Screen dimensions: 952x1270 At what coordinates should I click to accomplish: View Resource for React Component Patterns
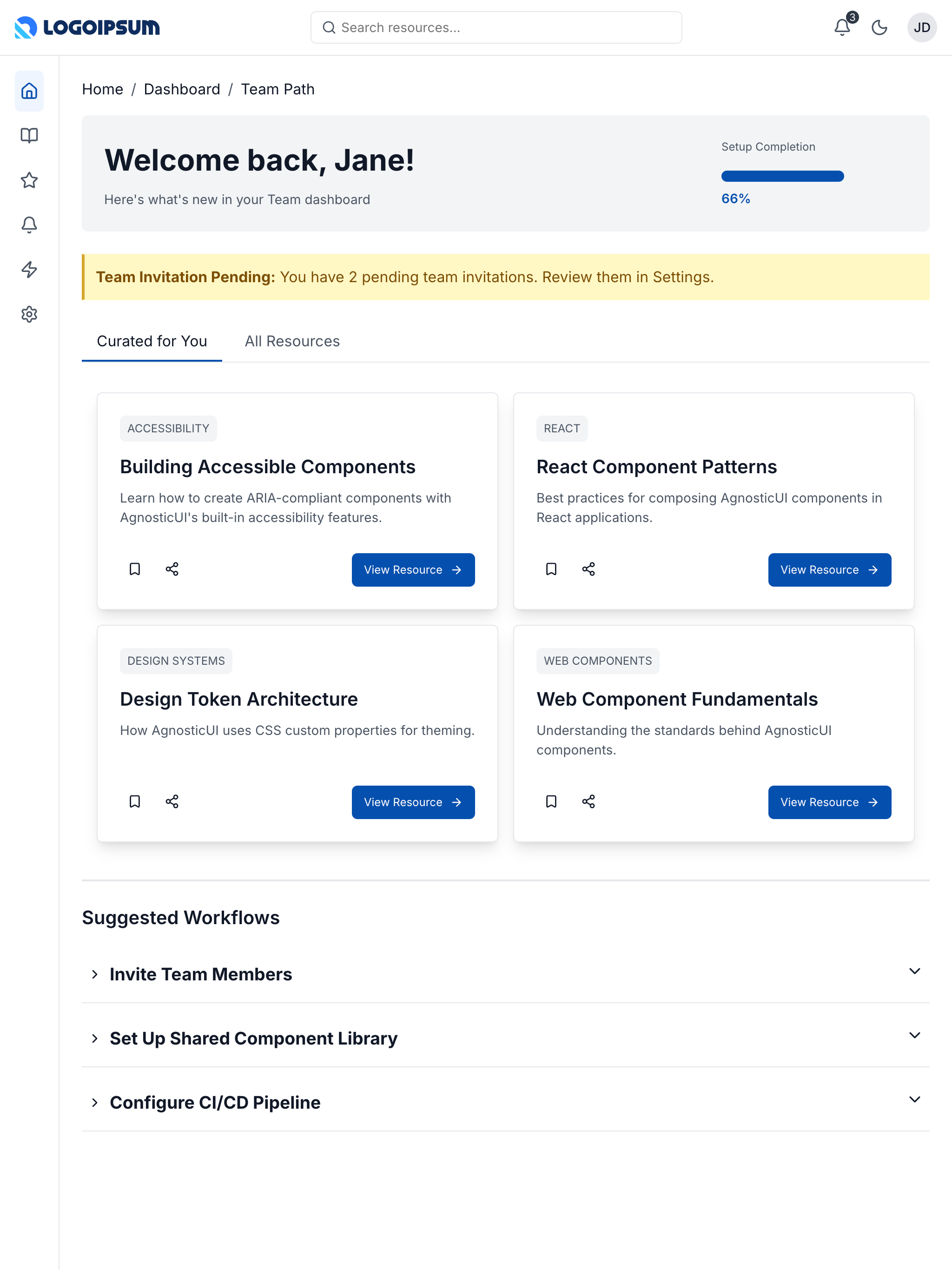829,569
